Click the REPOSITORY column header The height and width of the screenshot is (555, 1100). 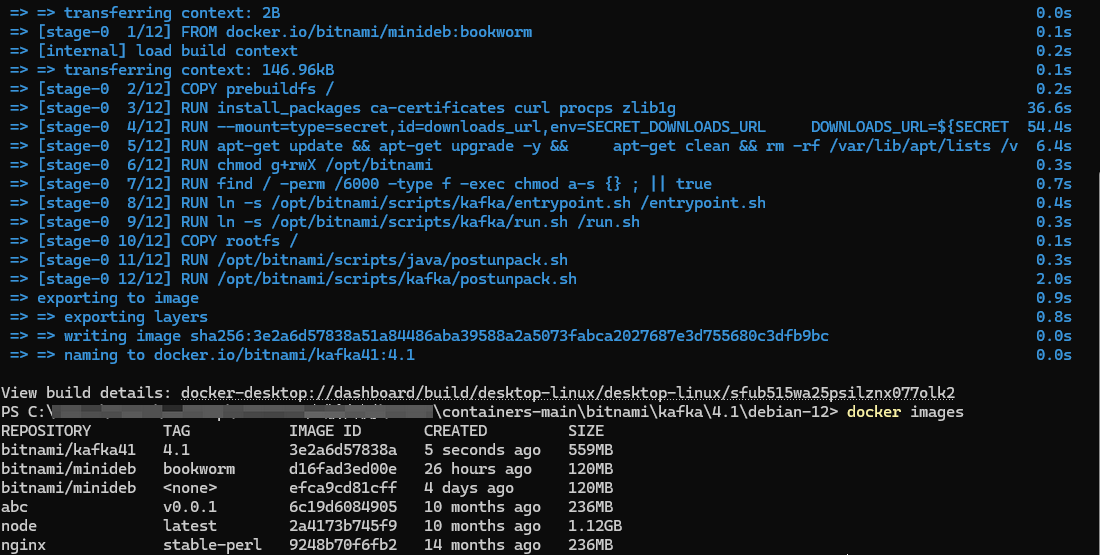pos(46,431)
